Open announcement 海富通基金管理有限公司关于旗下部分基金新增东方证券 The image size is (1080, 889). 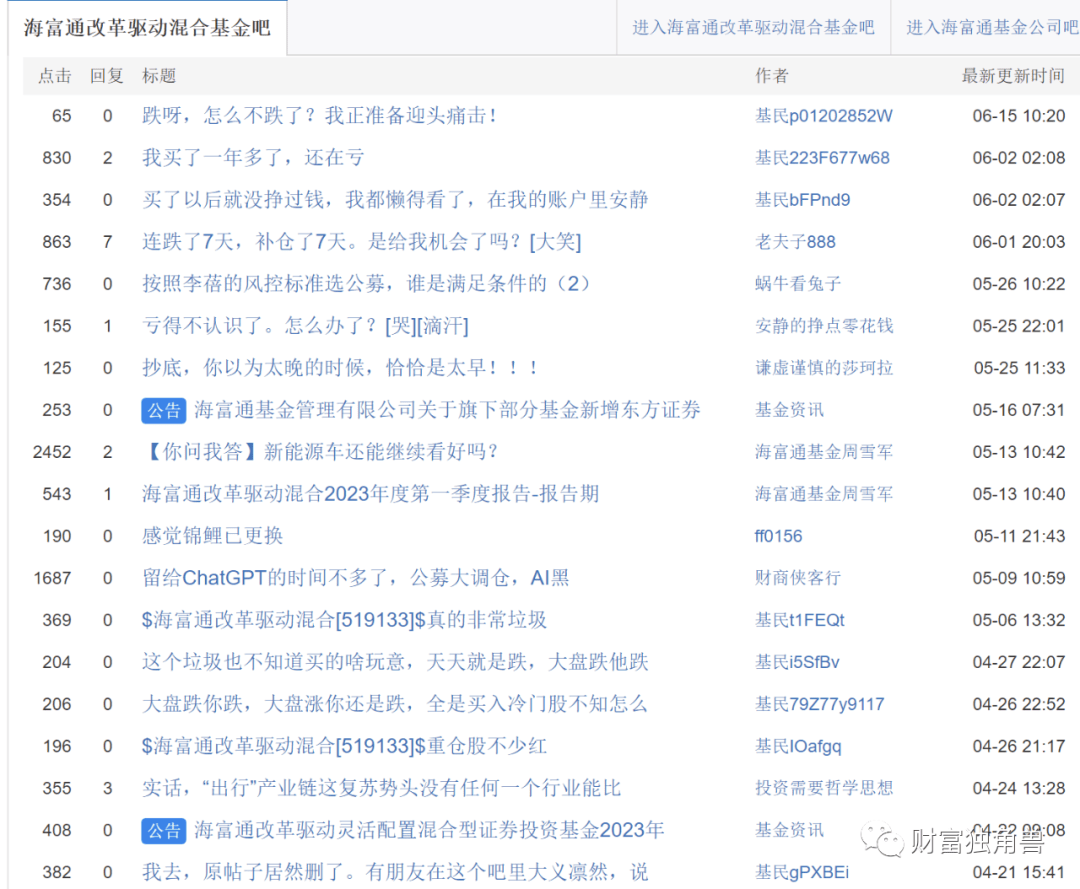(447, 410)
